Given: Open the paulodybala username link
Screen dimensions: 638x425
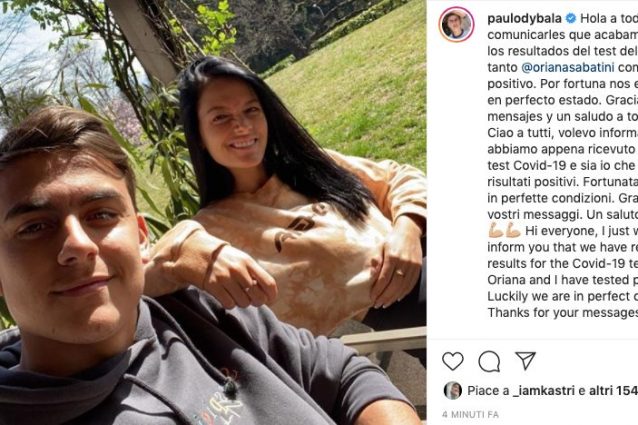Looking at the screenshot, I should coord(524,18).
